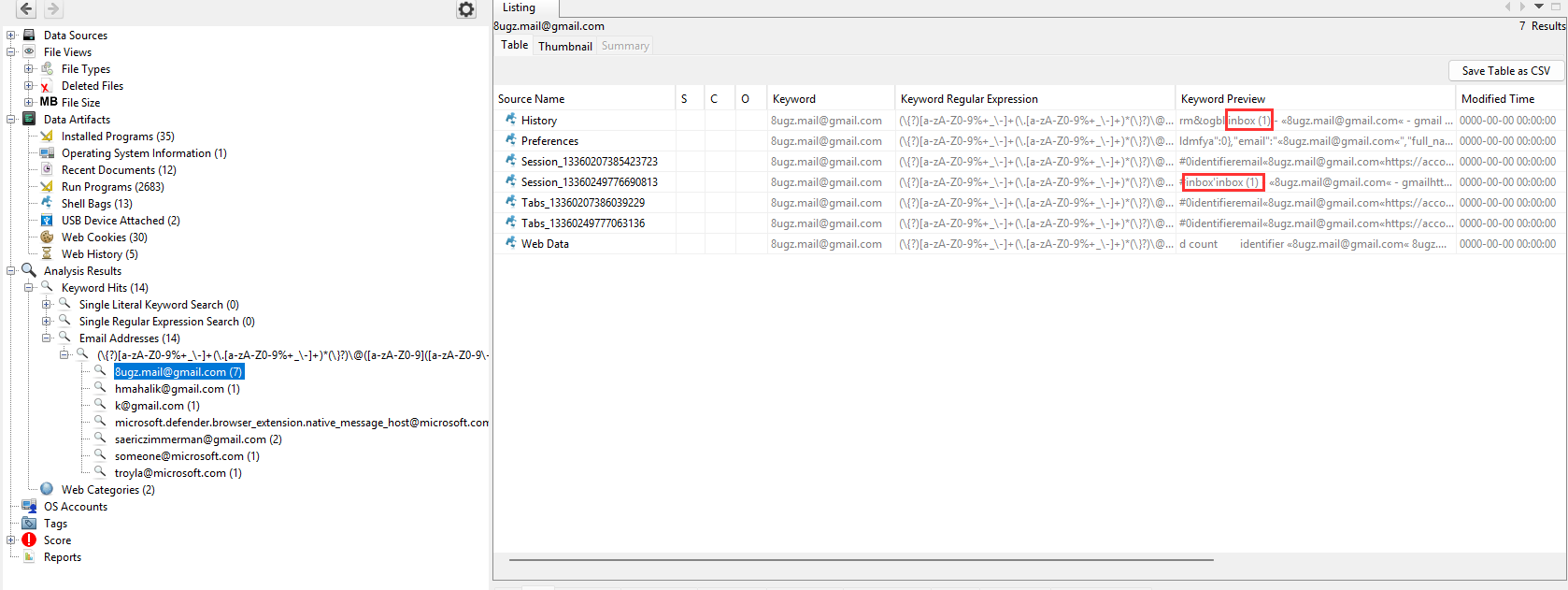Click the Web Cookies cookie icon
Image resolution: width=1568 pixels, height=590 pixels.
pyautogui.click(x=47, y=237)
